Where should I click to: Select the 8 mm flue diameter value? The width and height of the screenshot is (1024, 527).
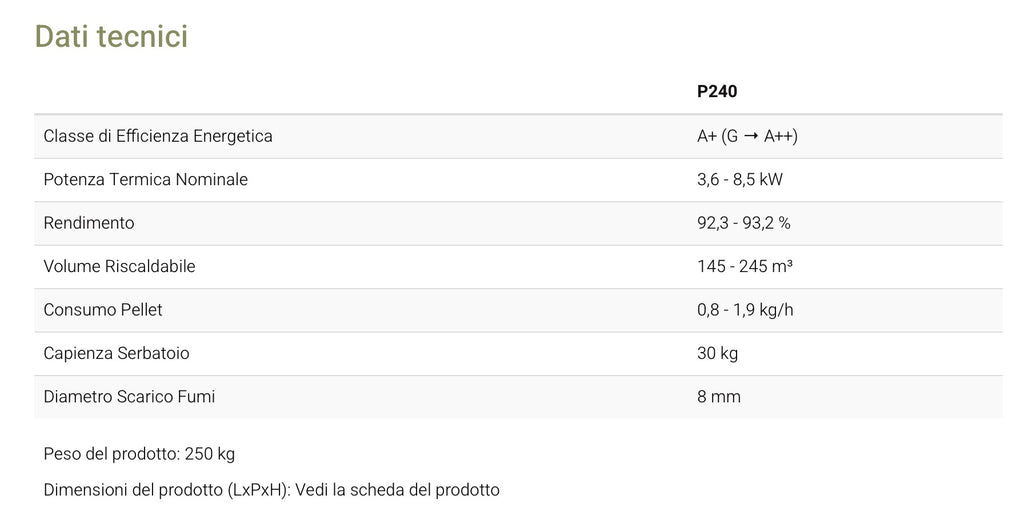click(718, 397)
